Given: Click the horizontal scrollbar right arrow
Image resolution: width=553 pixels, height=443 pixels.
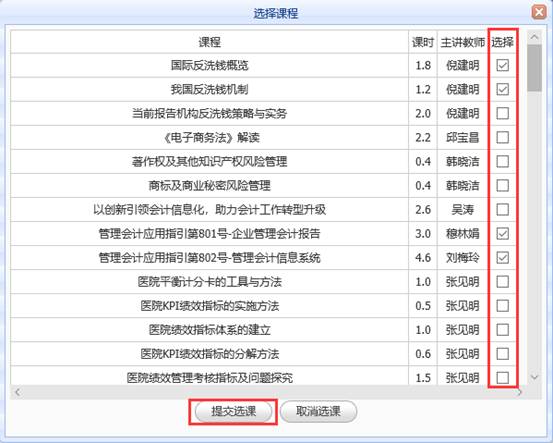Looking at the screenshot, I should tap(519, 392).
